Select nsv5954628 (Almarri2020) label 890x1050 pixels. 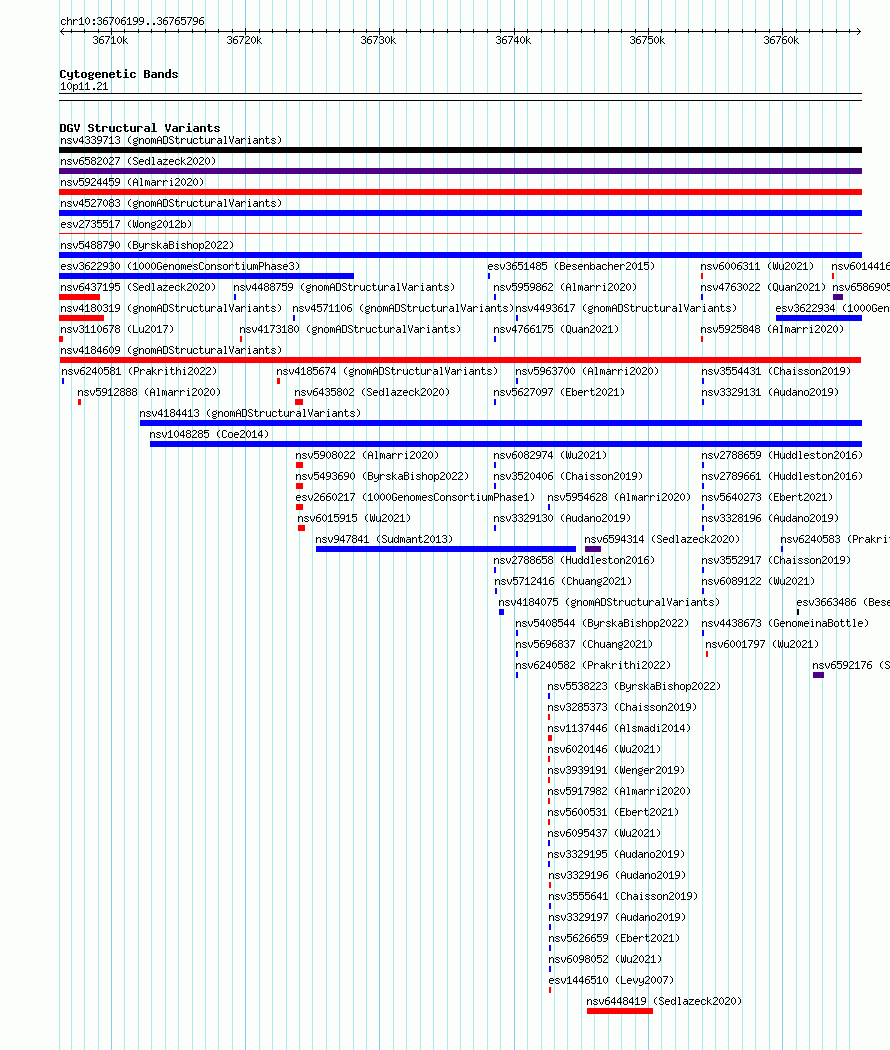[x=619, y=497]
